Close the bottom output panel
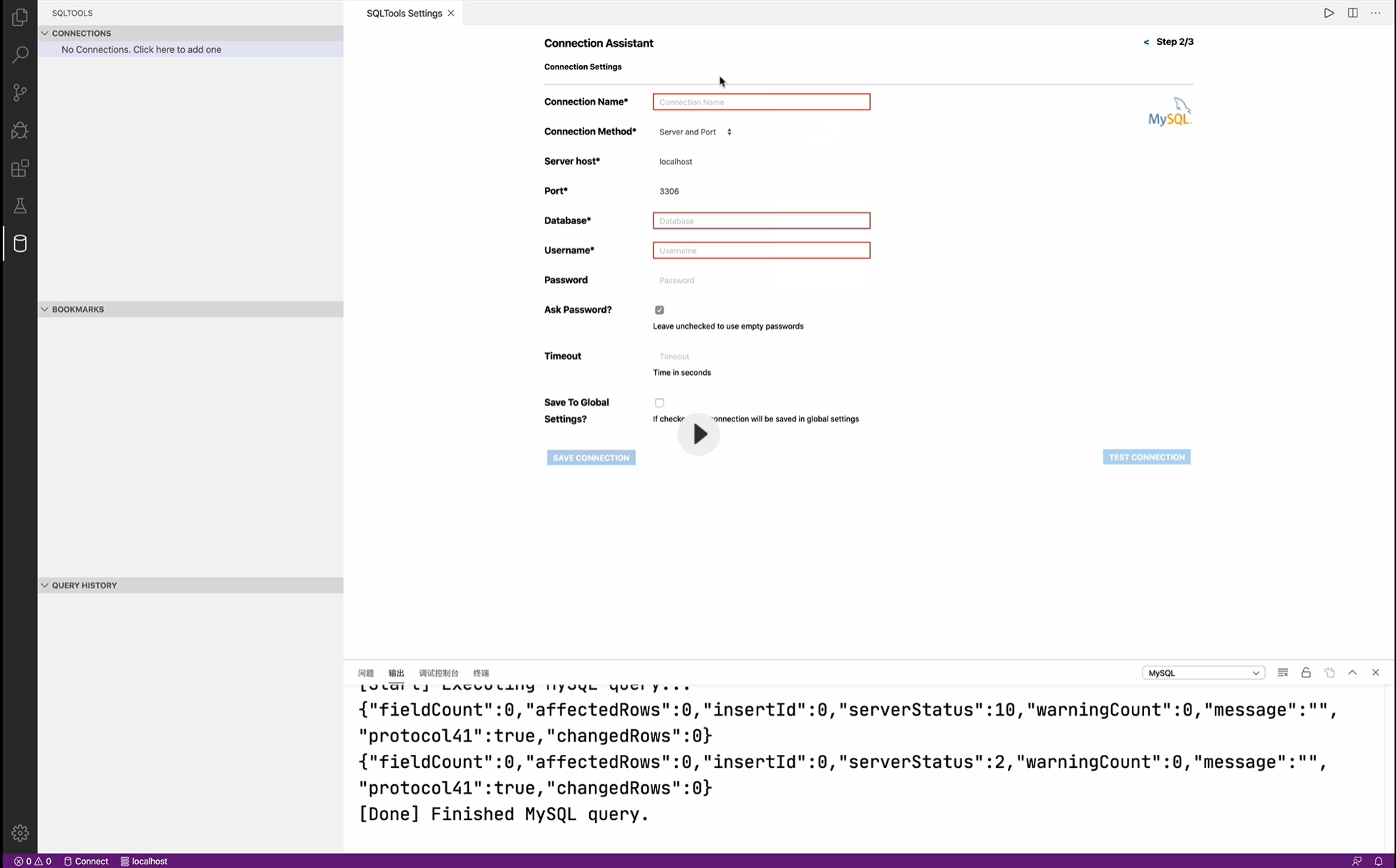 pyautogui.click(x=1375, y=673)
